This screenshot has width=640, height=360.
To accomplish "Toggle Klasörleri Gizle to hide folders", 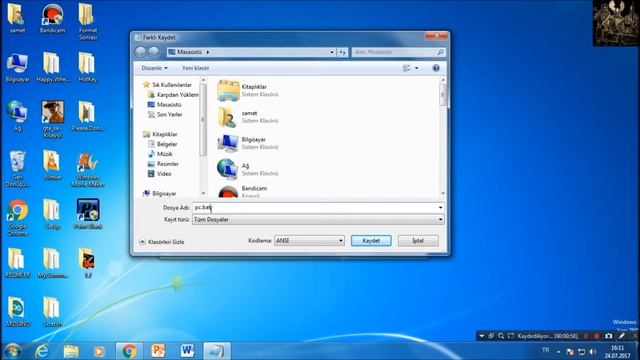I will [162, 242].
